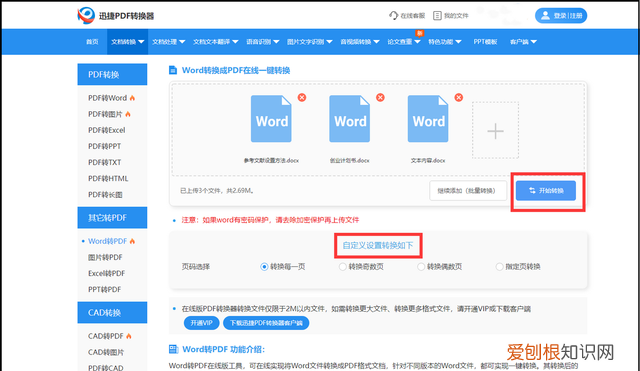Click the 登录|注册 button
This screenshot has height=371, width=640.
pos(561,16)
